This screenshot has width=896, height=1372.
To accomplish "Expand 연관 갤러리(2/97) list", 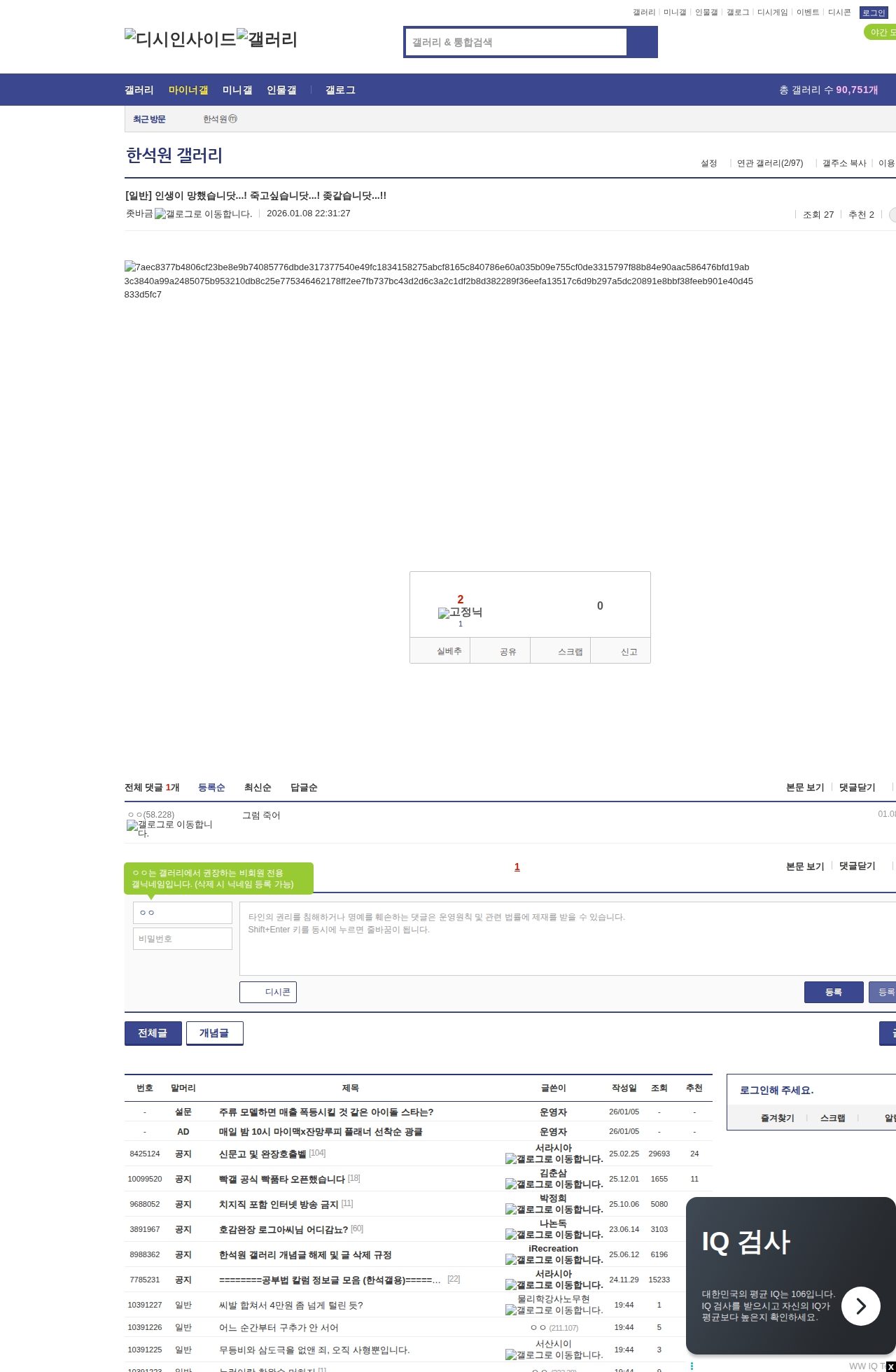I will click(770, 163).
